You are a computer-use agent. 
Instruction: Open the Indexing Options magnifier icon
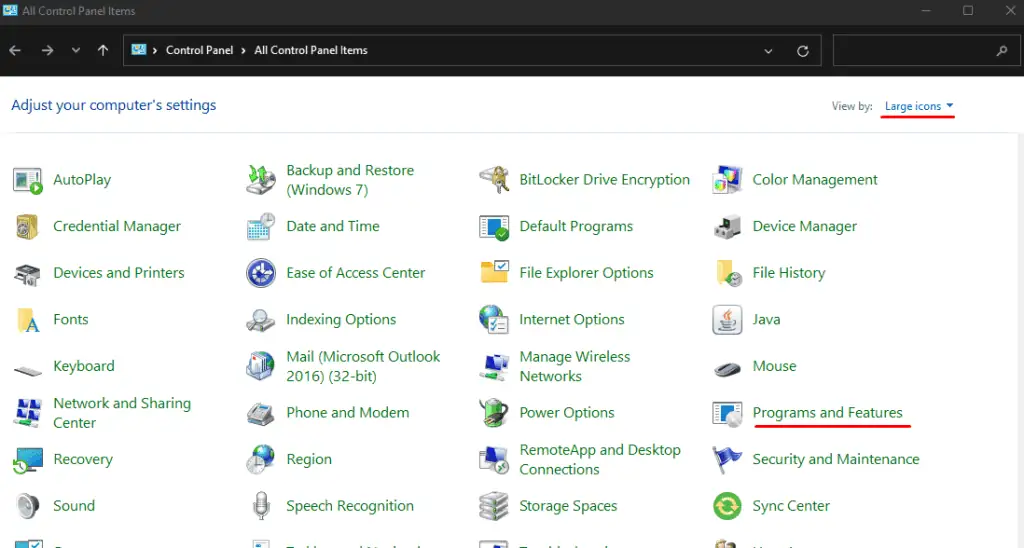[261, 320]
